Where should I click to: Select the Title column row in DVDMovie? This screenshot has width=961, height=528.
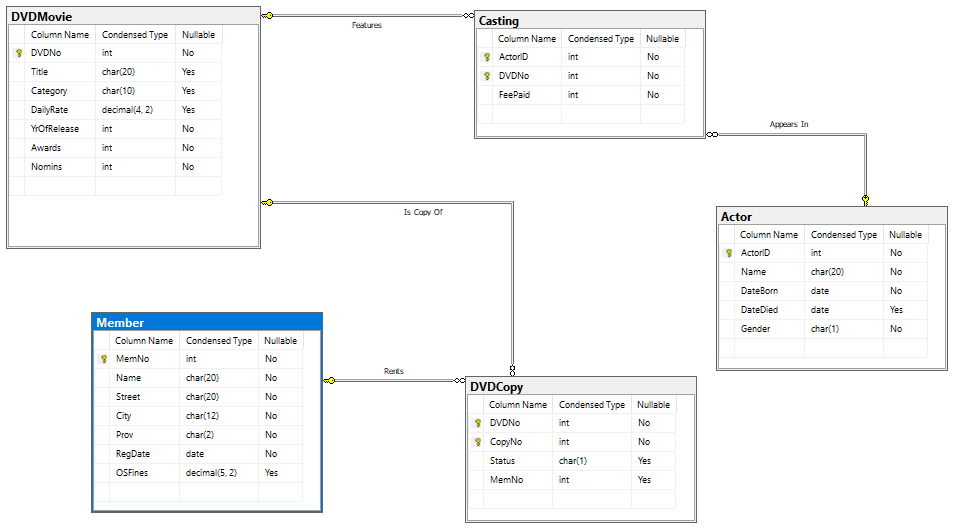[x=116, y=72]
